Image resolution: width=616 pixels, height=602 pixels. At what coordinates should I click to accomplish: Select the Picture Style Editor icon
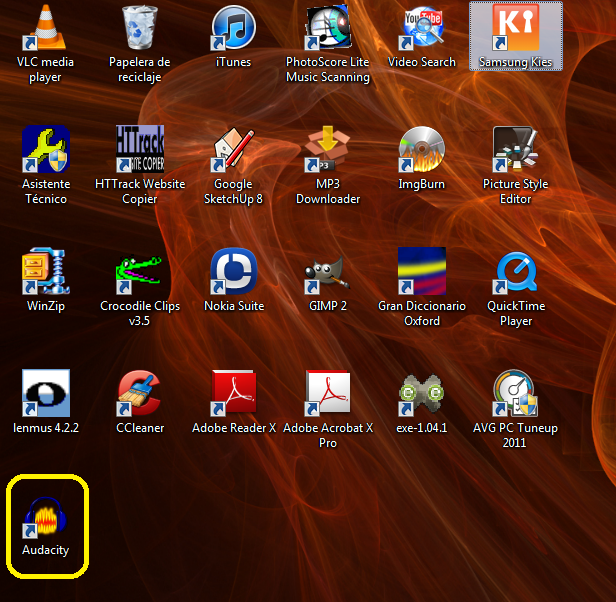coord(516,150)
